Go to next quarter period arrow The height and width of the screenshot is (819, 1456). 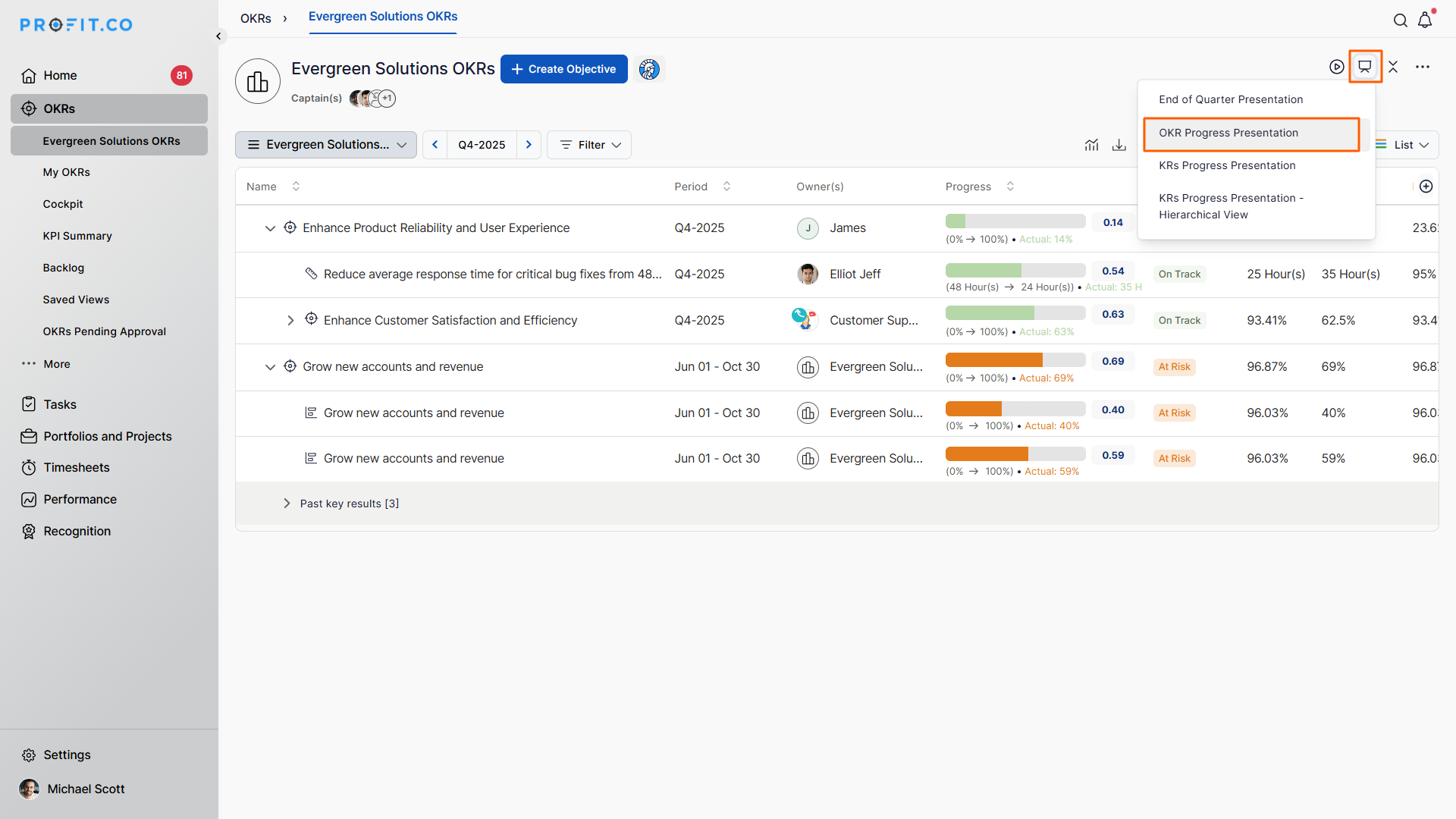529,145
